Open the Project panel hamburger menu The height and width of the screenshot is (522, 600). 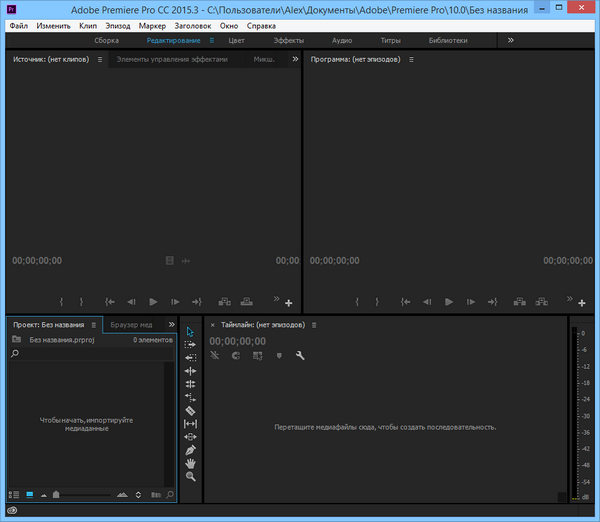94,325
